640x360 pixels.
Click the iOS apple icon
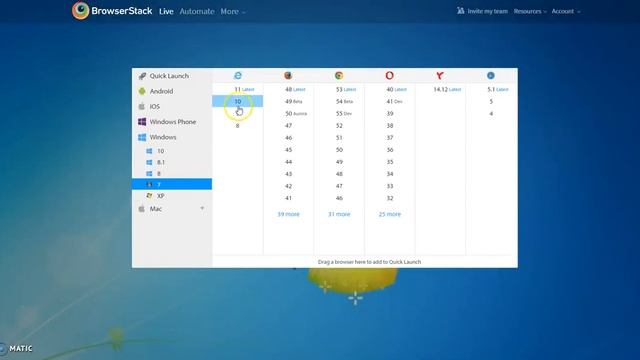click(142, 106)
